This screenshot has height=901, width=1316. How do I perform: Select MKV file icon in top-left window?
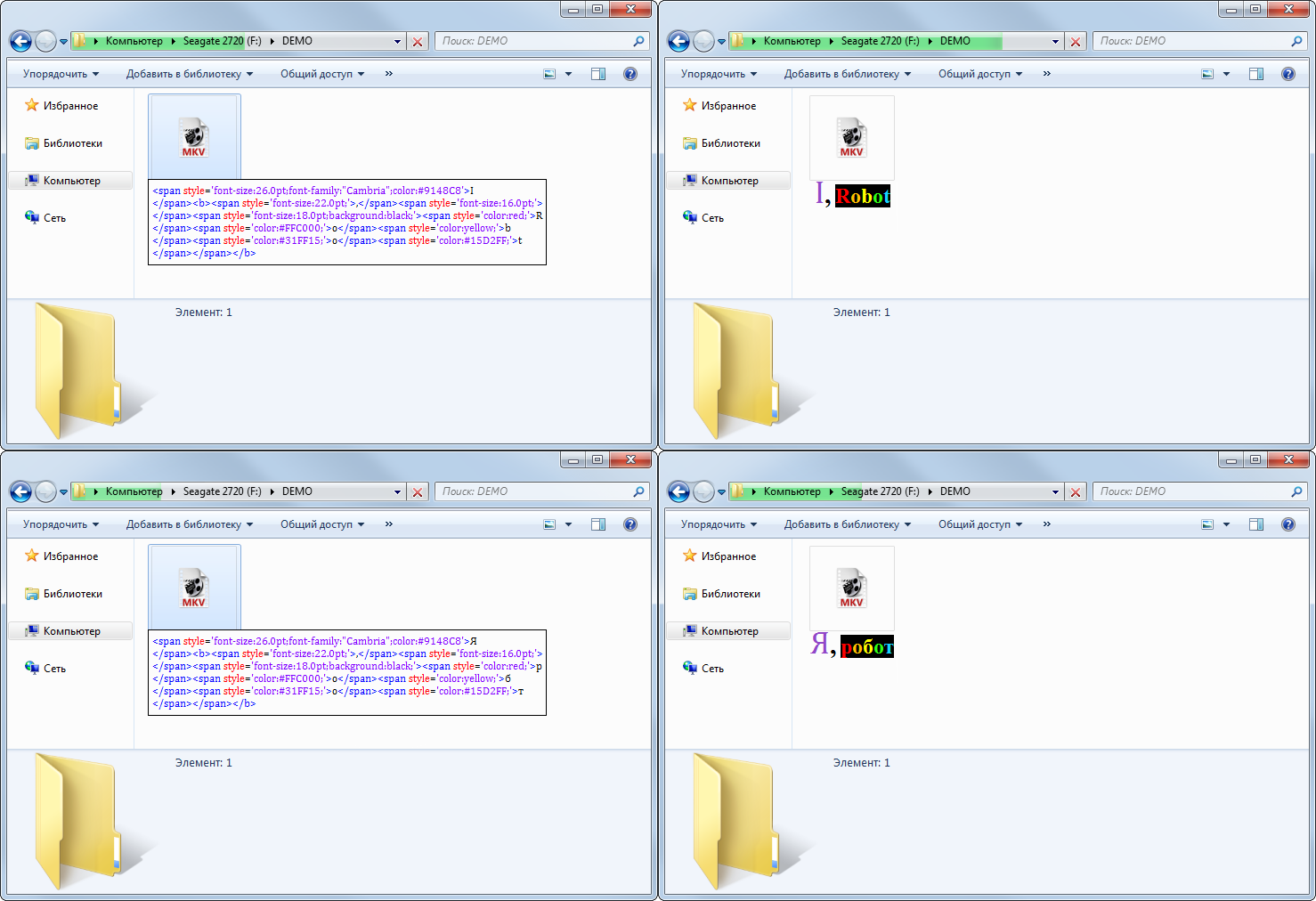[194, 138]
